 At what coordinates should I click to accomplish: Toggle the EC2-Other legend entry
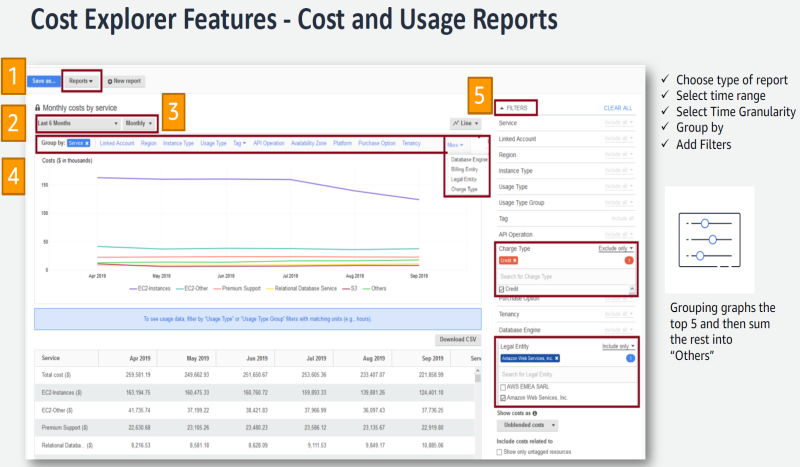[x=192, y=288]
